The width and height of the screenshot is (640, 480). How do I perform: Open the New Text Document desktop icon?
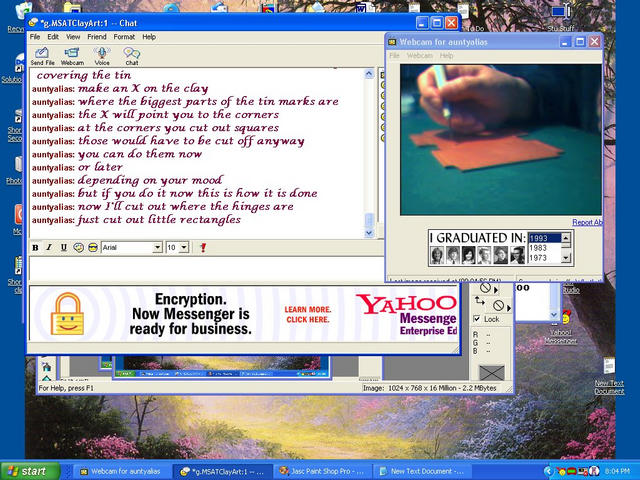[609, 376]
